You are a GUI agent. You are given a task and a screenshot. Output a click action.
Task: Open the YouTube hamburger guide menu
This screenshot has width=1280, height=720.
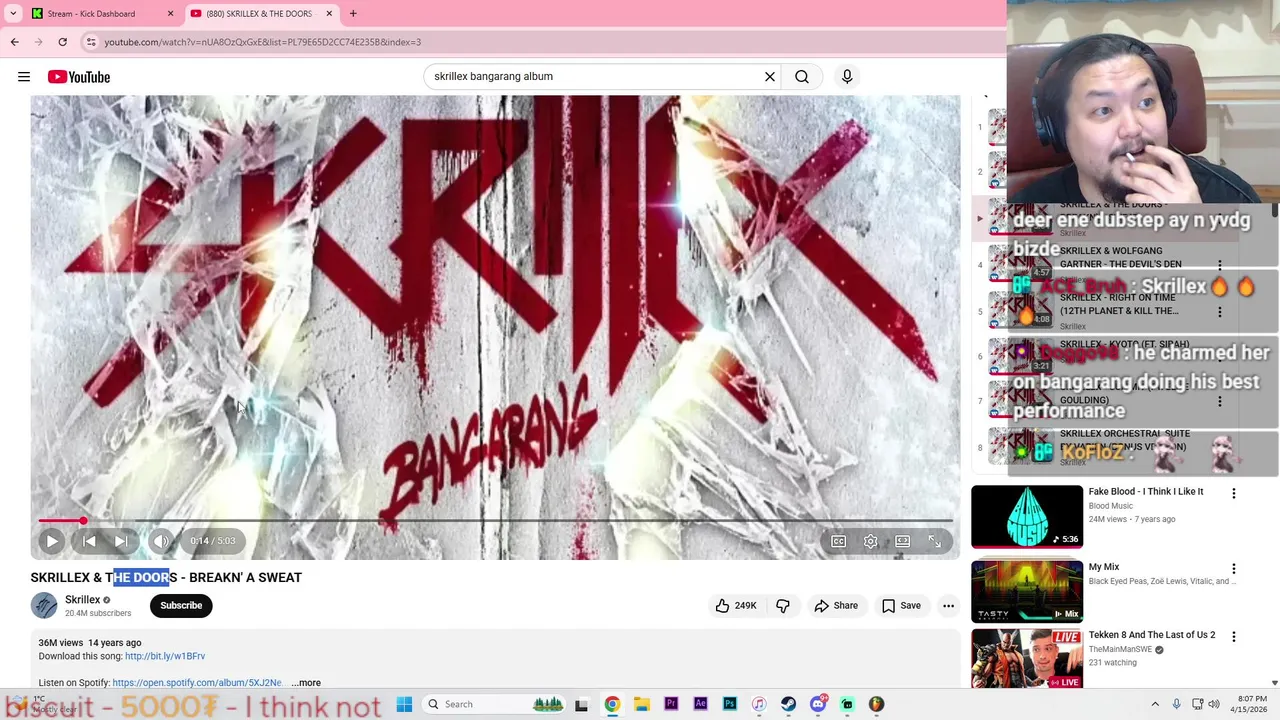[x=24, y=77]
